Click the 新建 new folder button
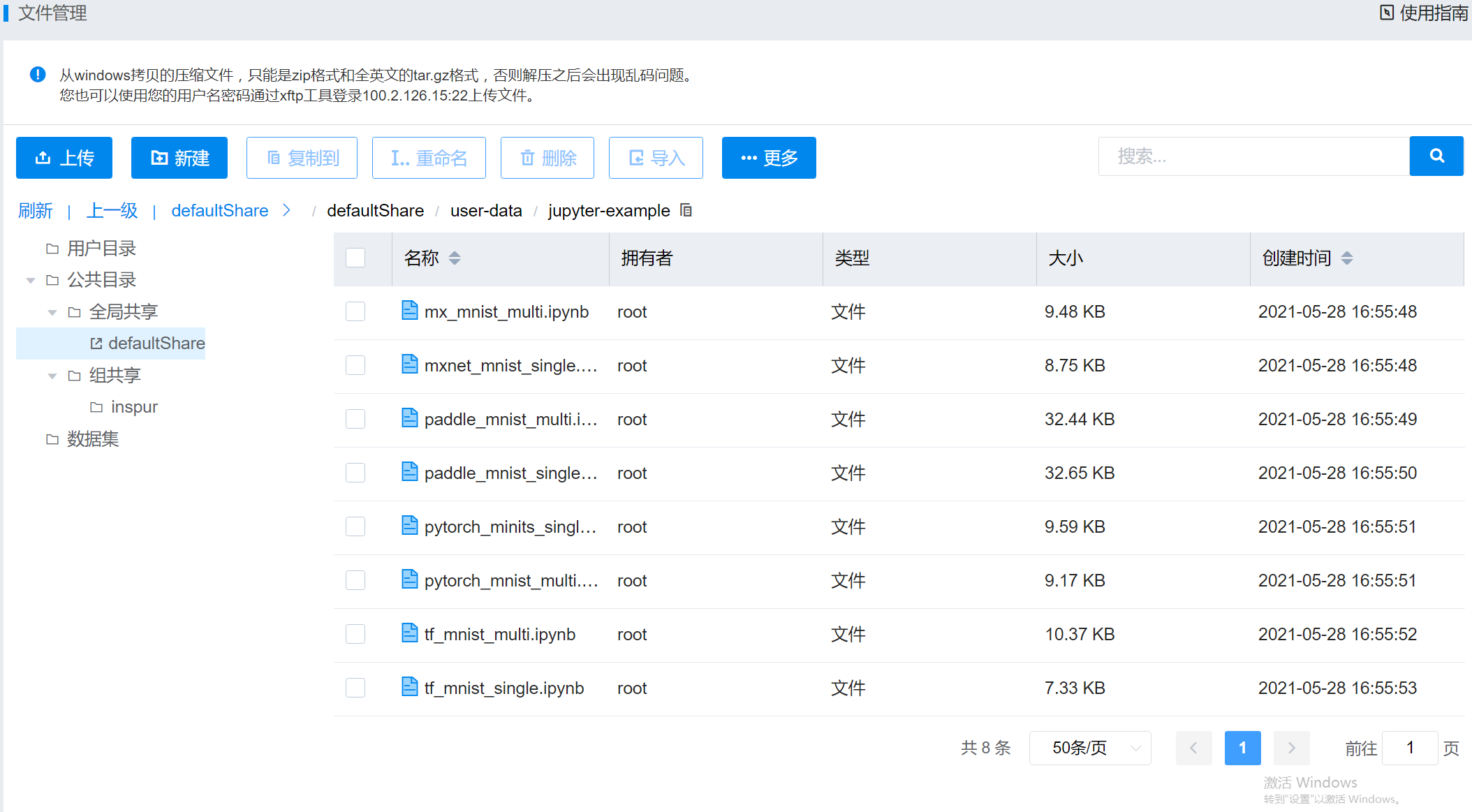This screenshot has height=812, width=1472. (x=179, y=158)
